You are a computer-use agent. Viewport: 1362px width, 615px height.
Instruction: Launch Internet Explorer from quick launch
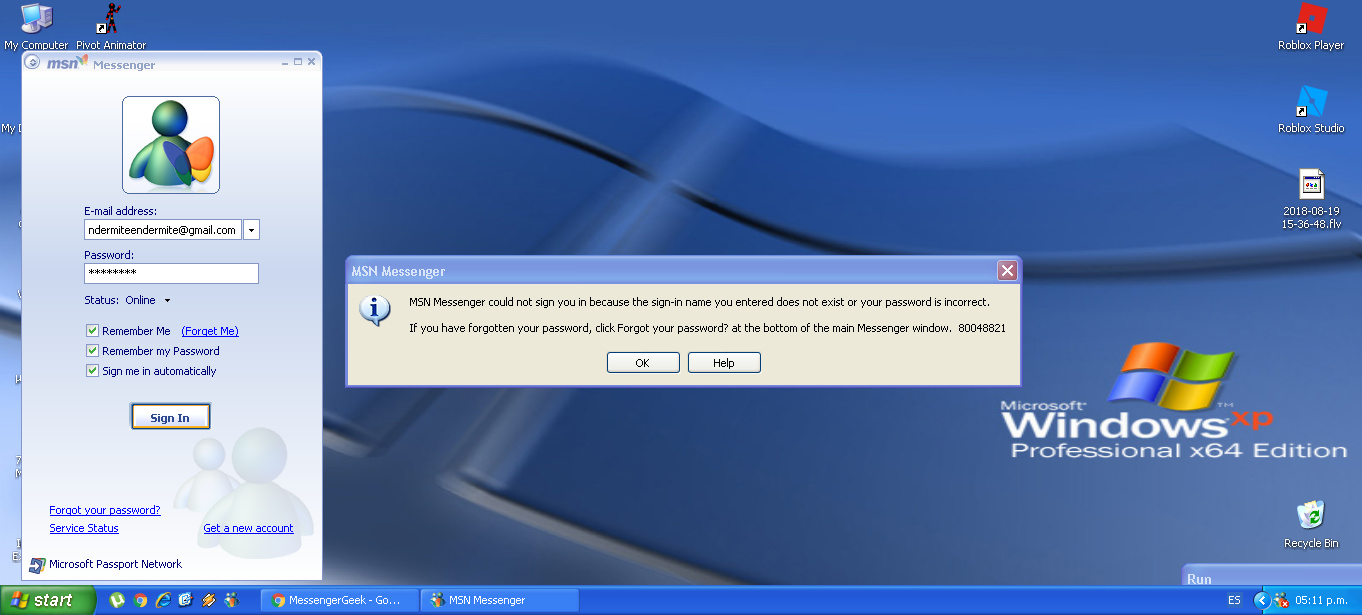(163, 600)
